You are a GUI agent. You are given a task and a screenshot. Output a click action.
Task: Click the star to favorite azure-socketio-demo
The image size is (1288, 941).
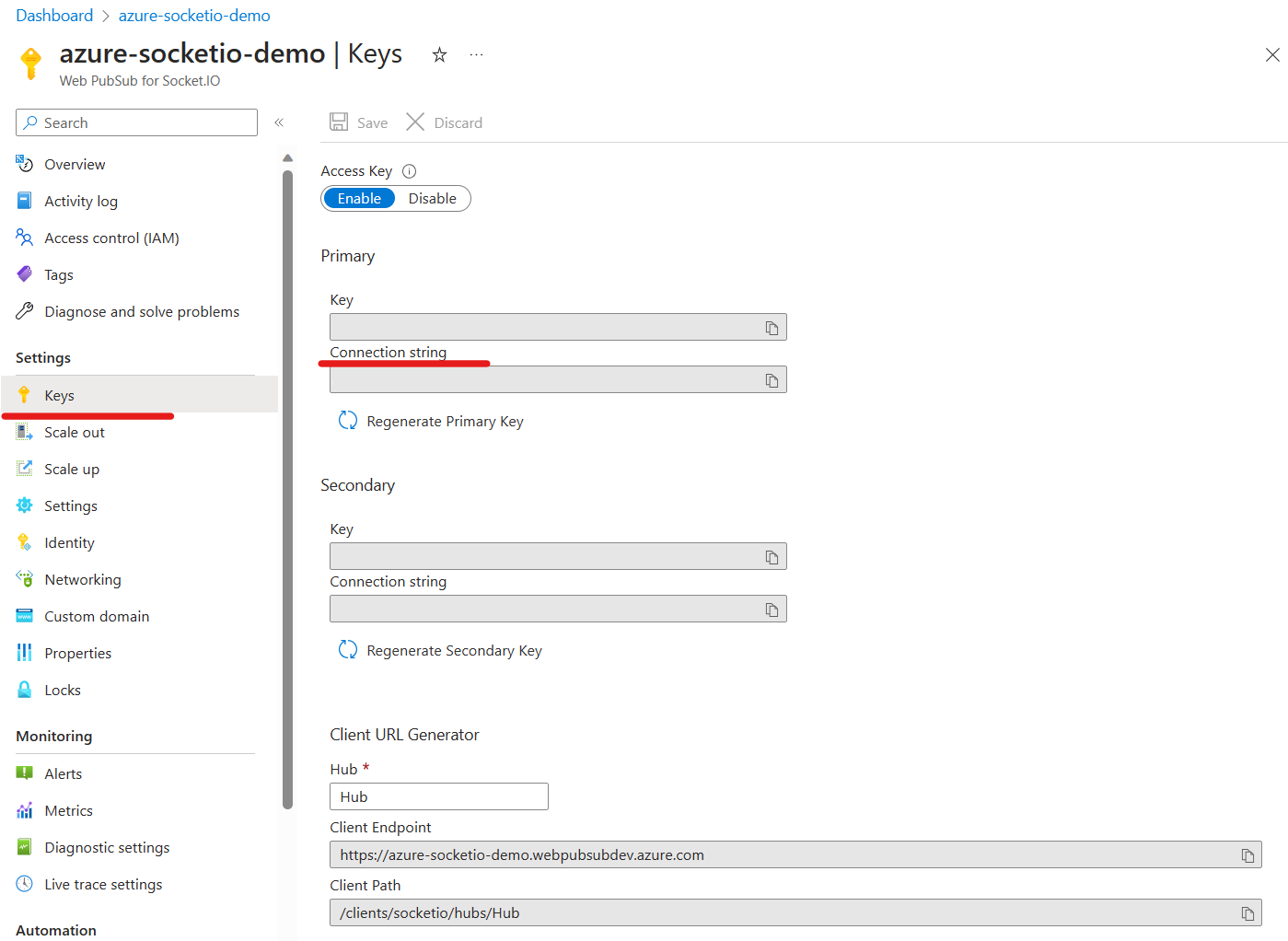[439, 55]
